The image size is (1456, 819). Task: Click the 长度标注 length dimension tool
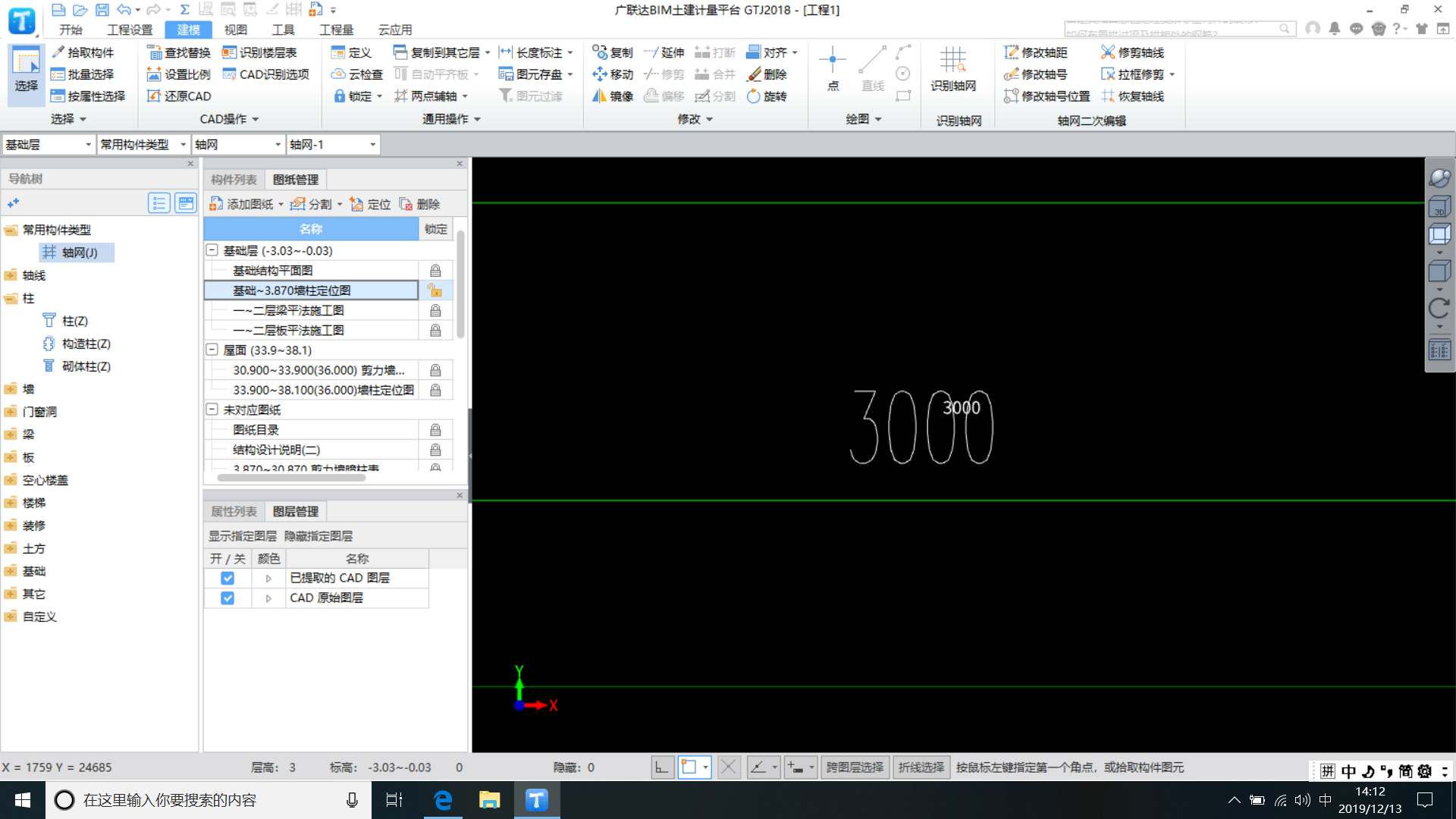(531, 52)
